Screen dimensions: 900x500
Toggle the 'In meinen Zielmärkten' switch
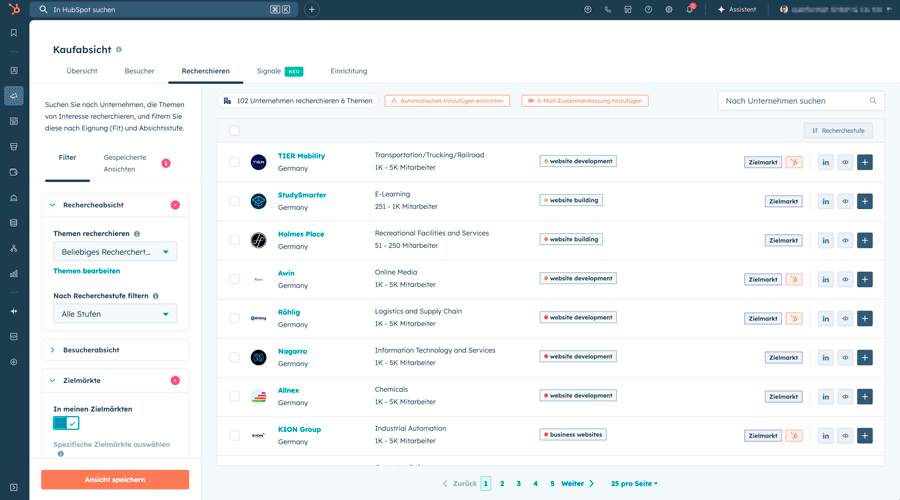tap(66, 423)
